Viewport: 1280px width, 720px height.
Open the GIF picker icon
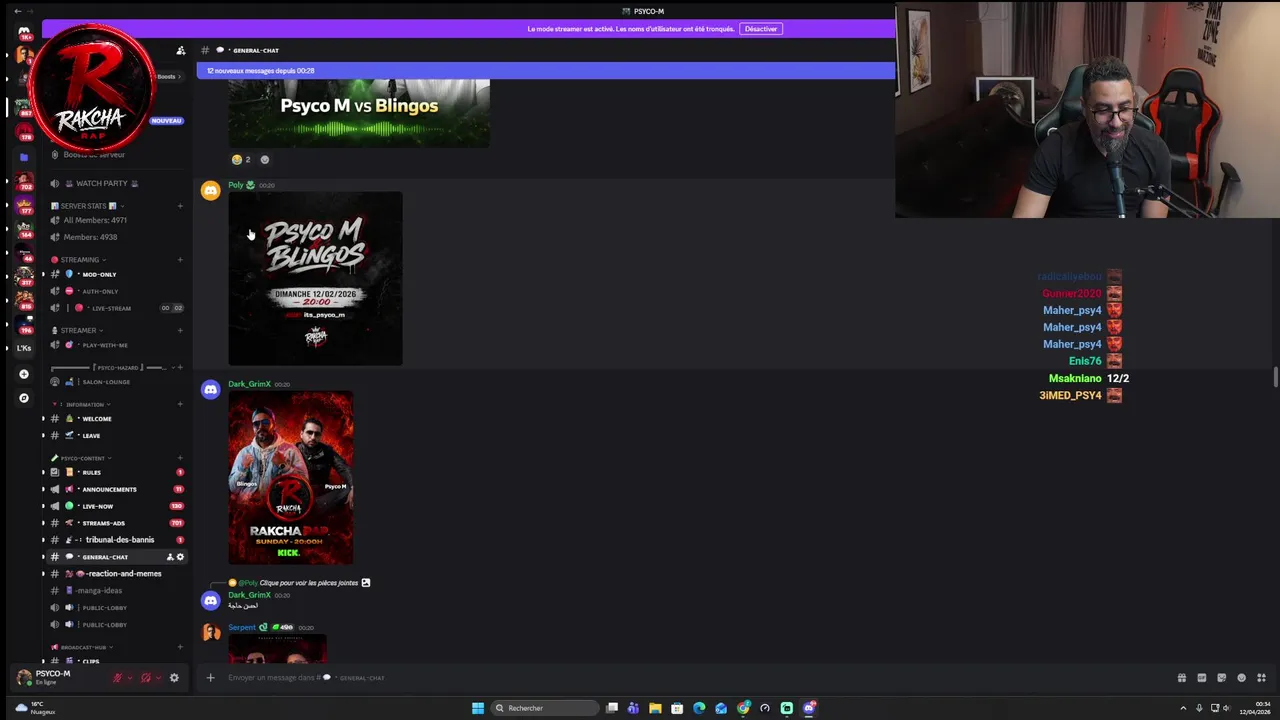1201,678
